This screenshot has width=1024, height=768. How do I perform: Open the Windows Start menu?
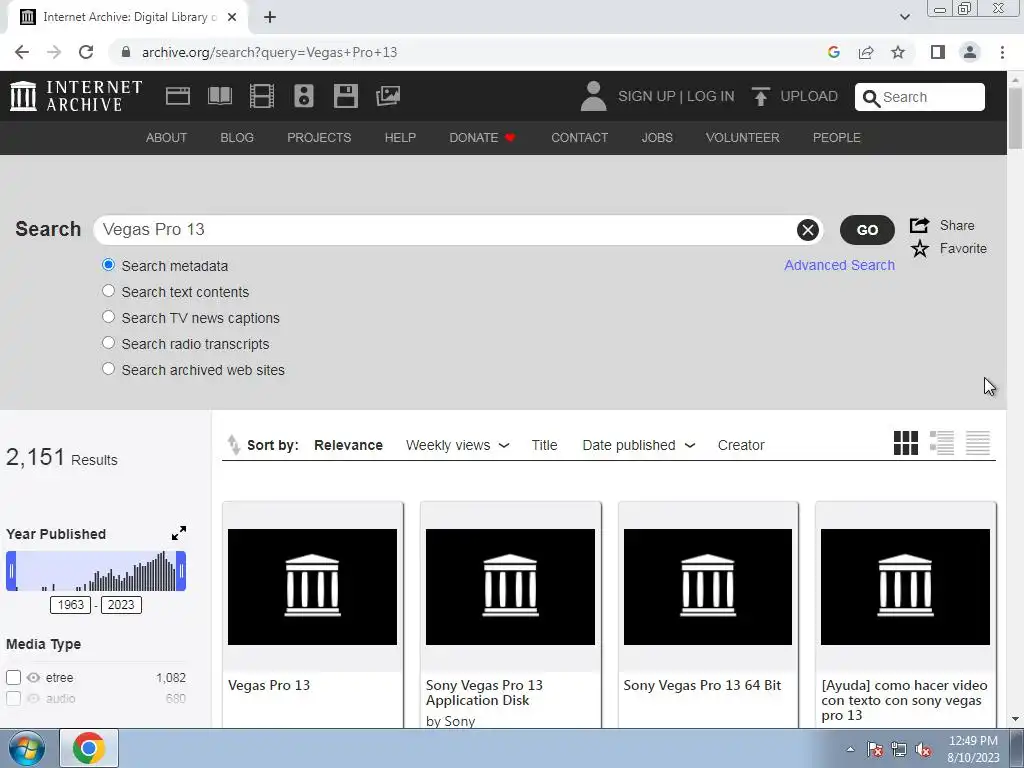point(27,748)
